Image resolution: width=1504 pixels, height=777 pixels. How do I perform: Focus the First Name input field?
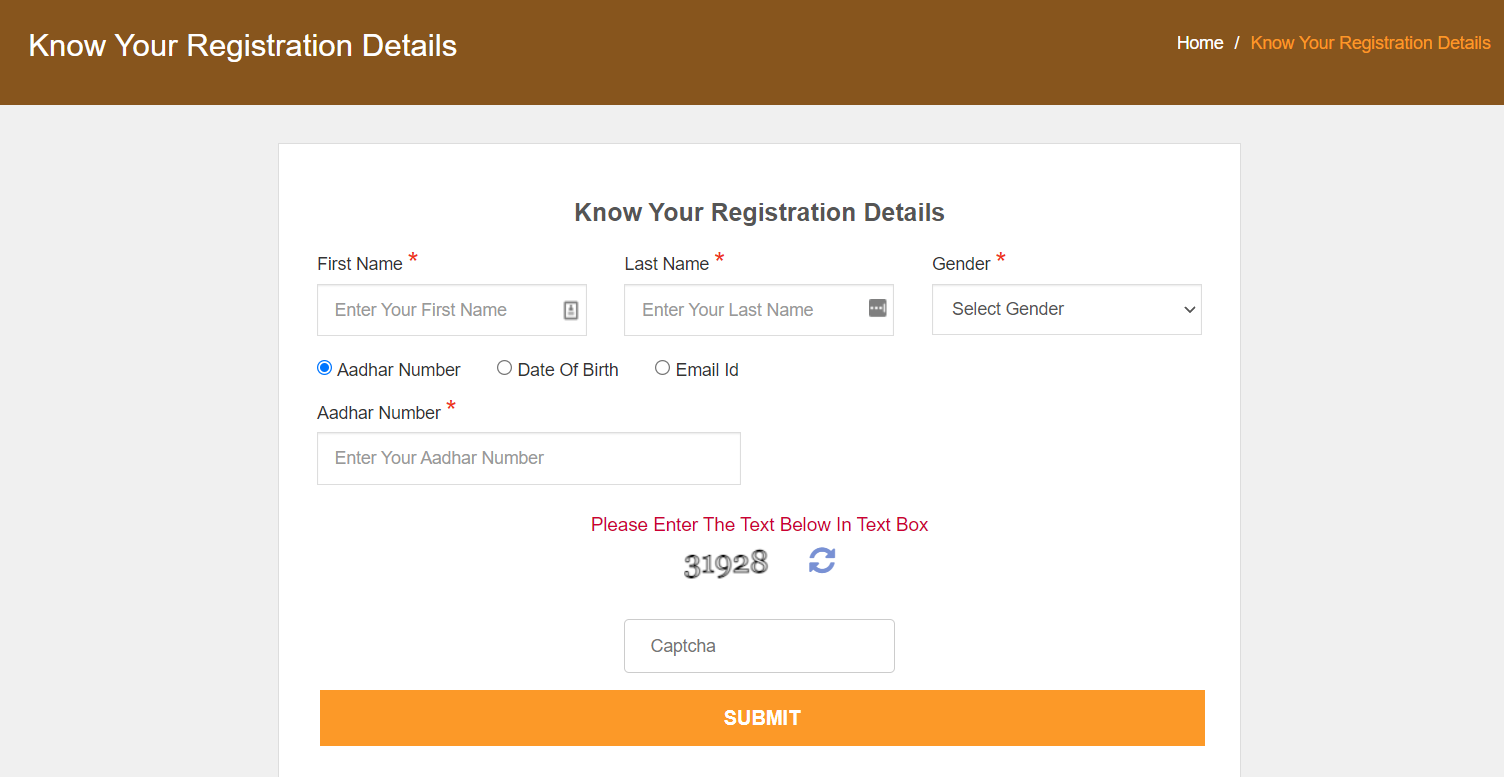tap(452, 310)
